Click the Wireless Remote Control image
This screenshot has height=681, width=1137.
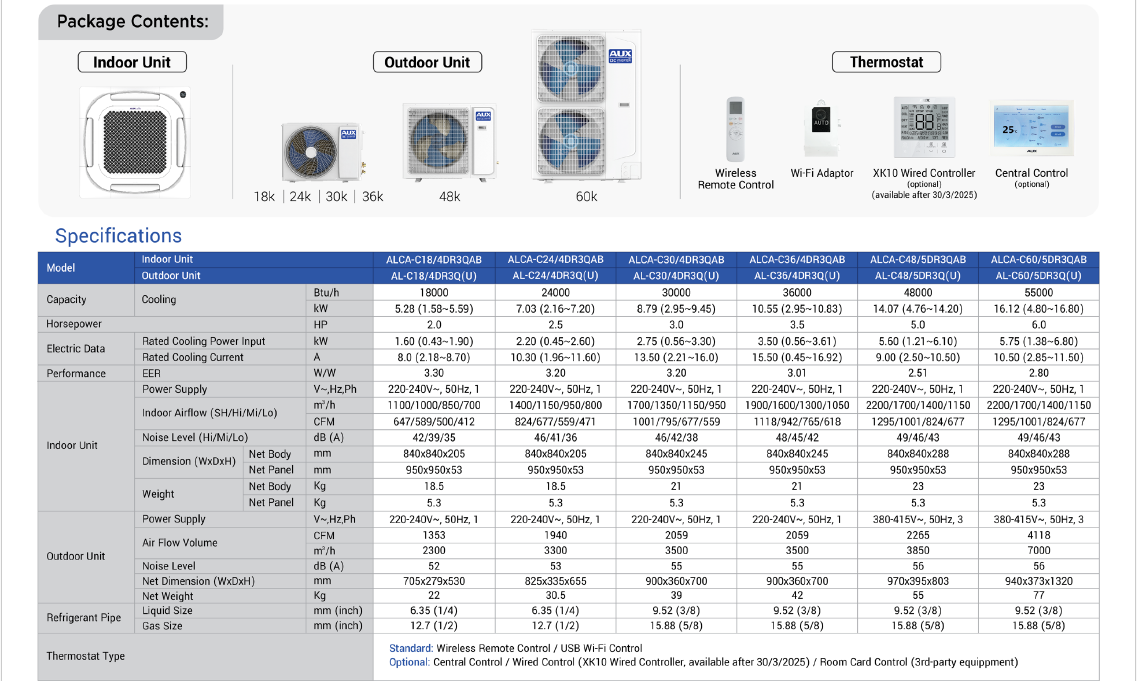(736, 128)
